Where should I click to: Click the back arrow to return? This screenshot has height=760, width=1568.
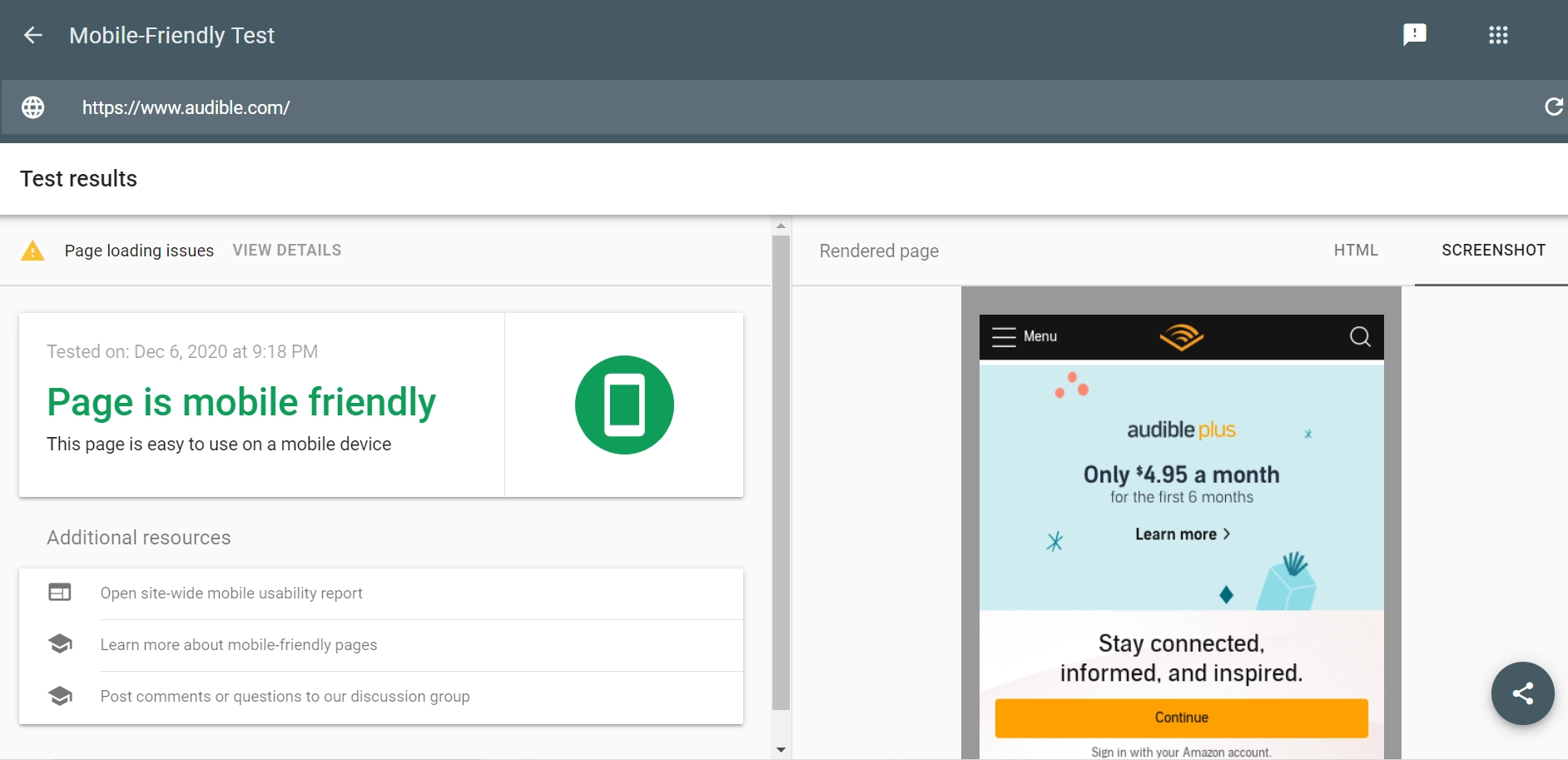tap(32, 35)
